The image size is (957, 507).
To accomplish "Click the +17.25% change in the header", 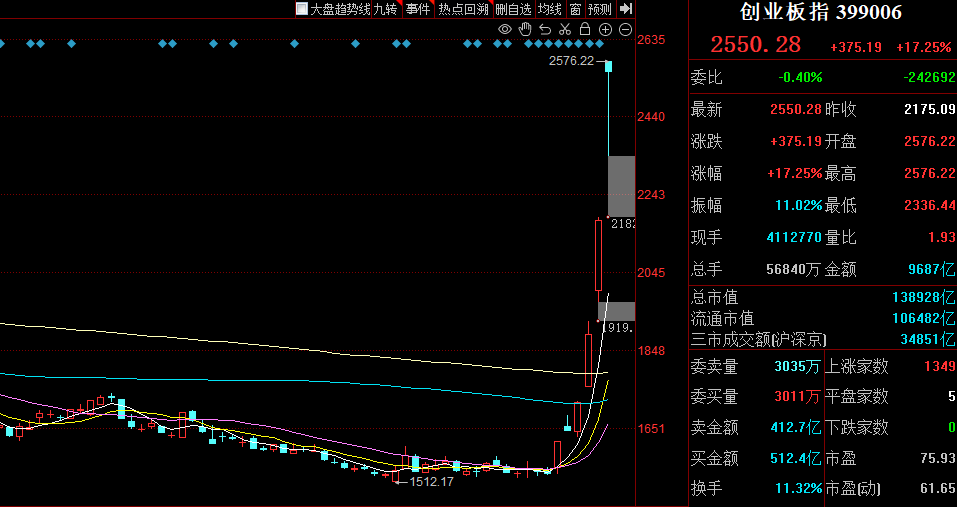I will (923, 47).
